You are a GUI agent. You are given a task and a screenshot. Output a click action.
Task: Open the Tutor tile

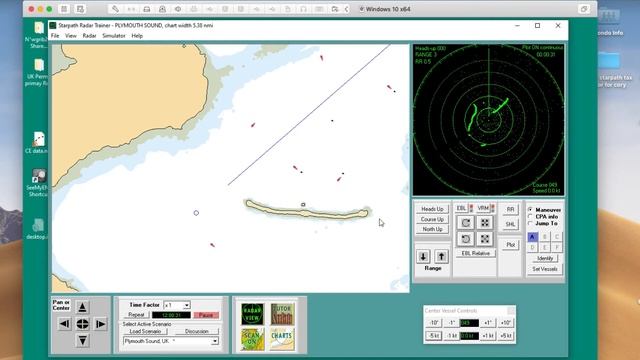pyautogui.click(x=282, y=314)
